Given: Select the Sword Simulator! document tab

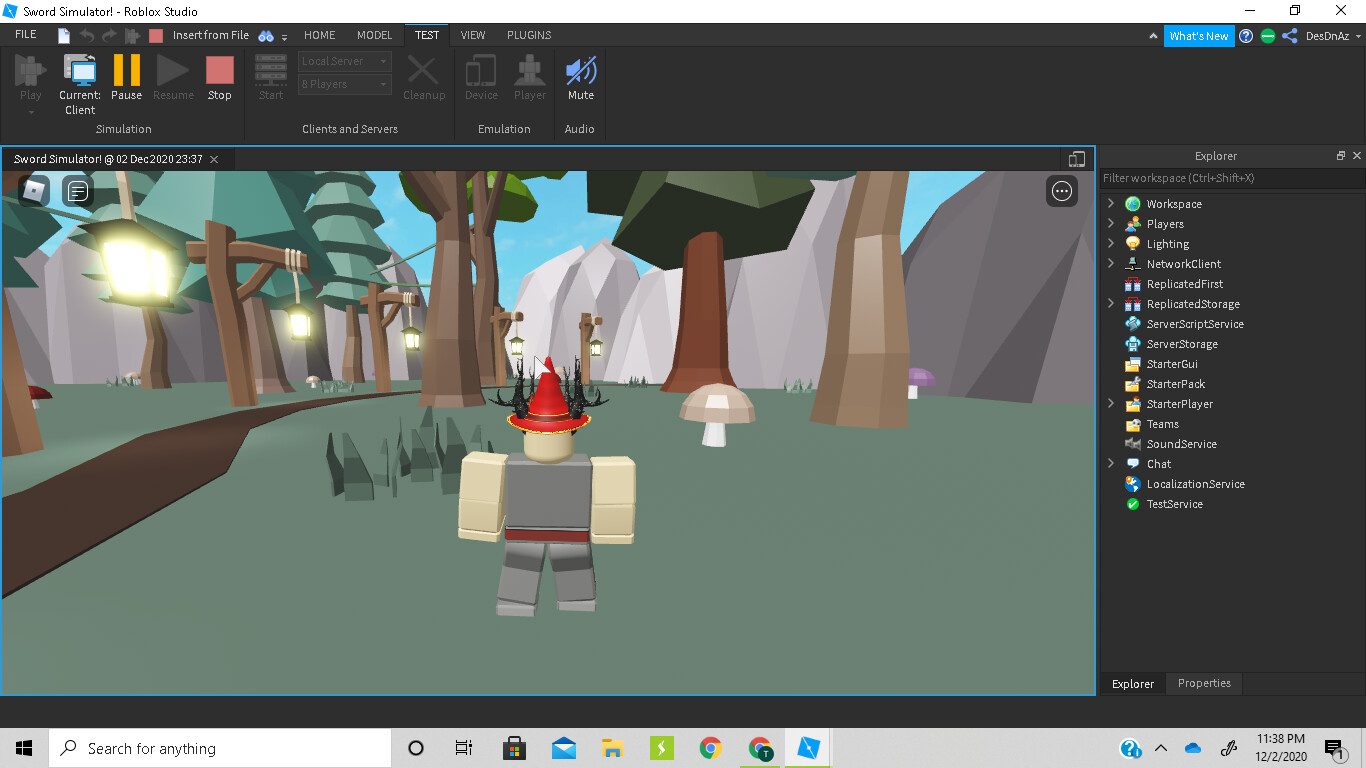Looking at the screenshot, I should click(x=108, y=159).
